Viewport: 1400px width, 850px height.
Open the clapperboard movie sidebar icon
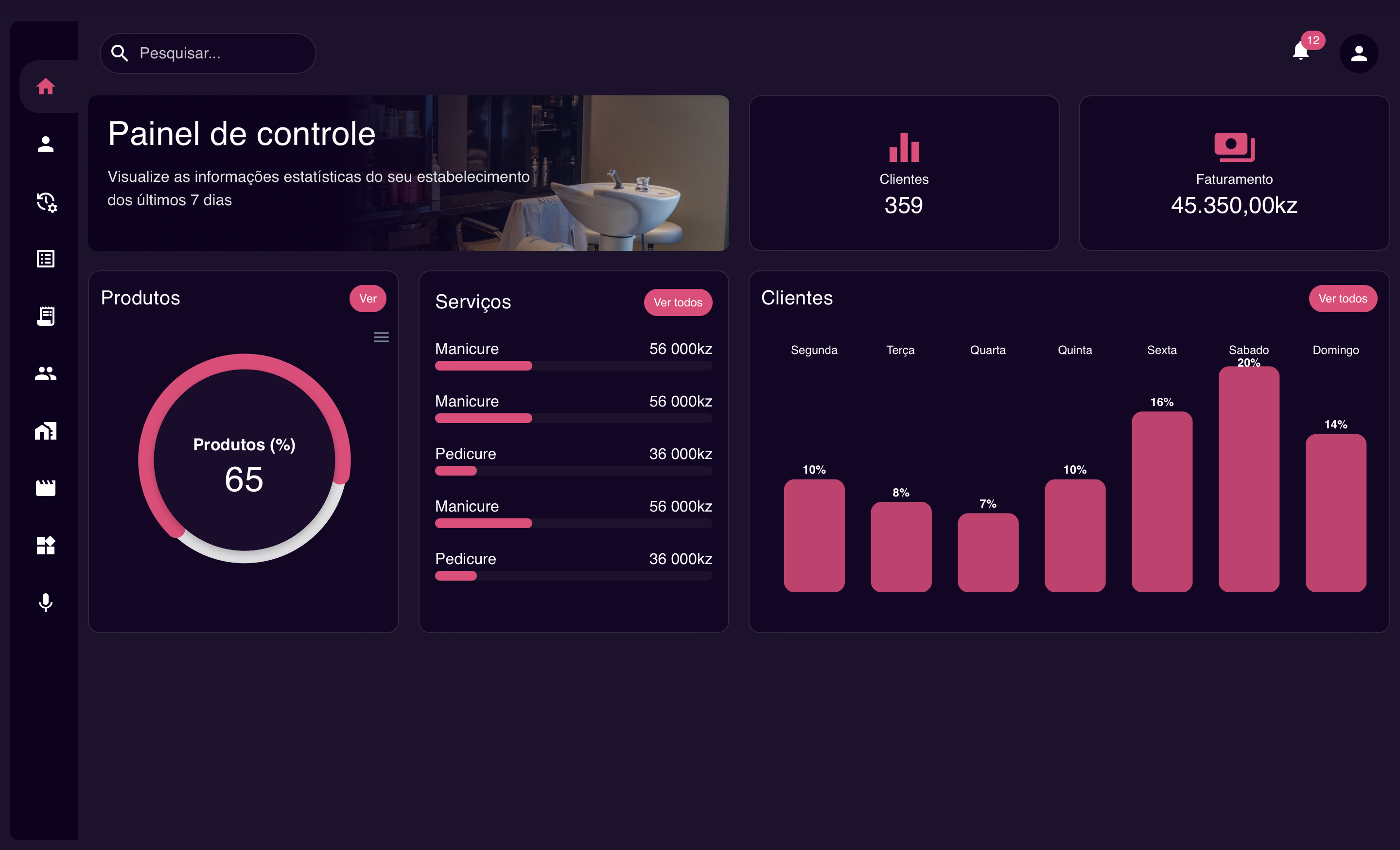[x=46, y=488]
